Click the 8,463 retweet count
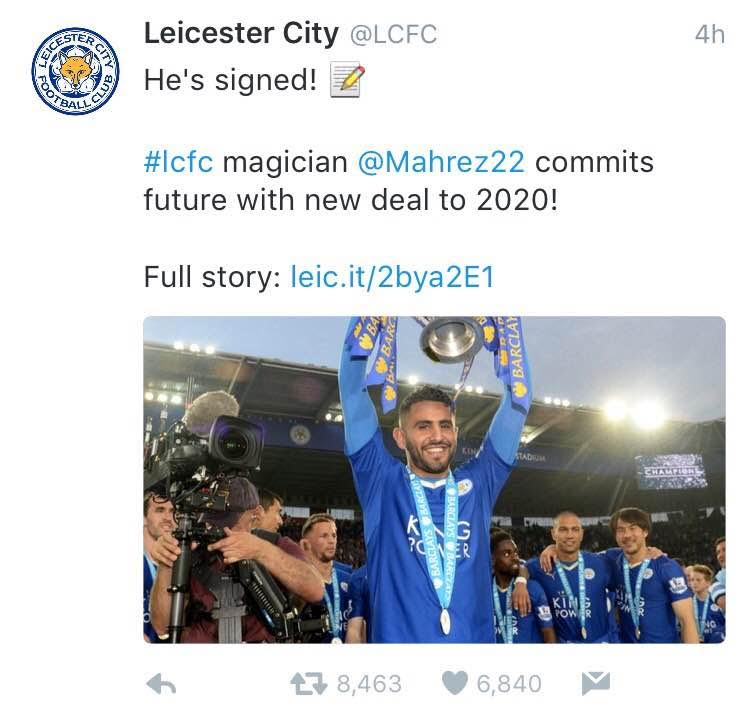Image resolution: width=750 pixels, height=712 pixels. (368, 684)
